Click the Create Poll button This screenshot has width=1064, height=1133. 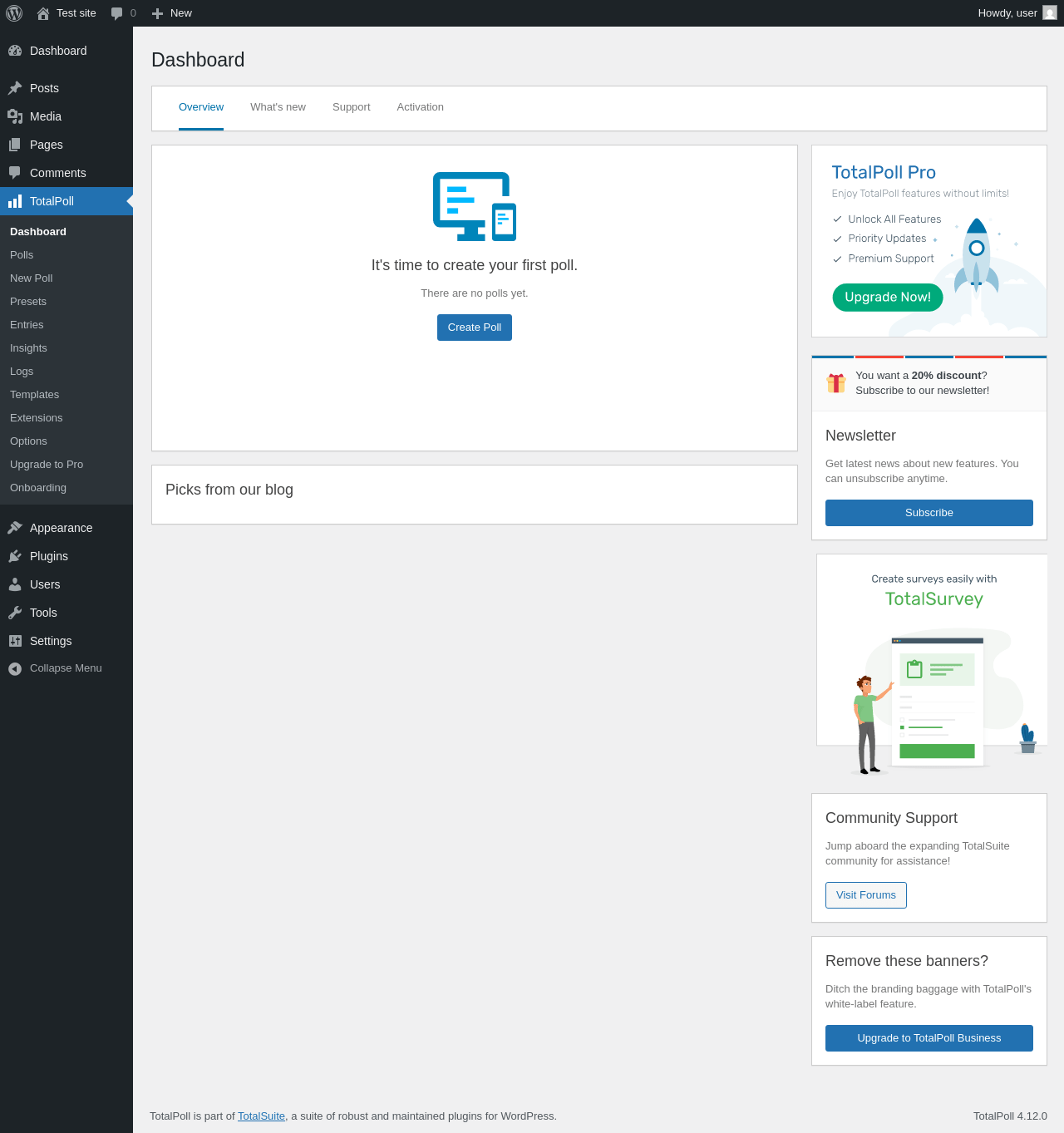475,328
